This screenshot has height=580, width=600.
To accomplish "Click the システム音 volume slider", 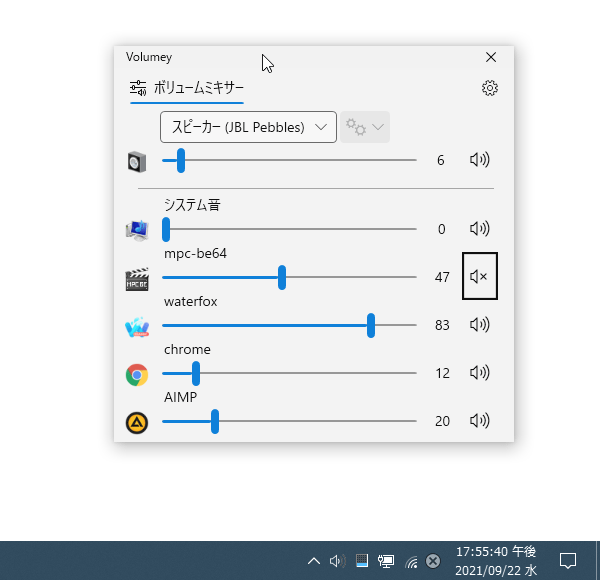I will 289,229.
